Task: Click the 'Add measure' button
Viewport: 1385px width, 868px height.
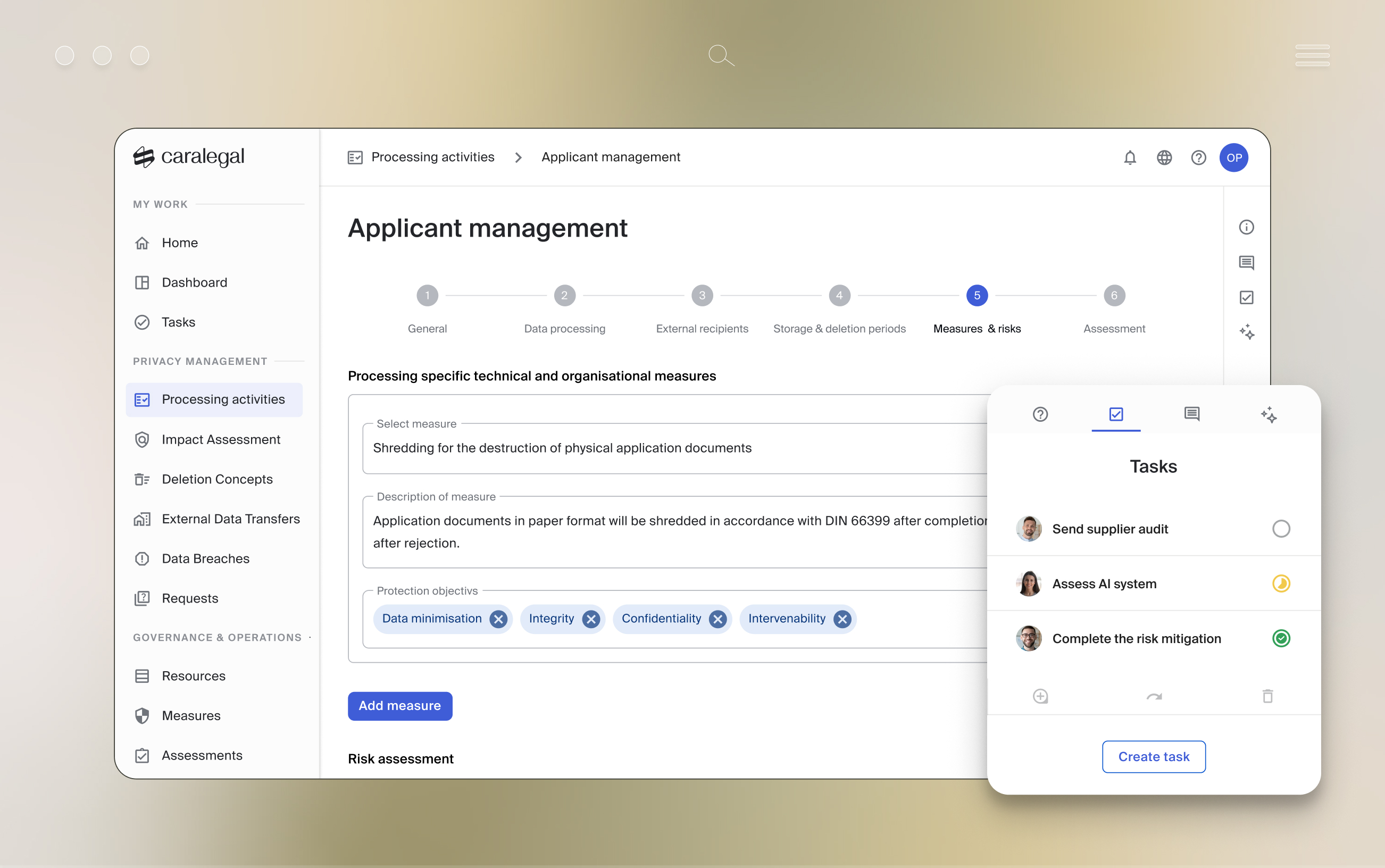Action: click(399, 706)
